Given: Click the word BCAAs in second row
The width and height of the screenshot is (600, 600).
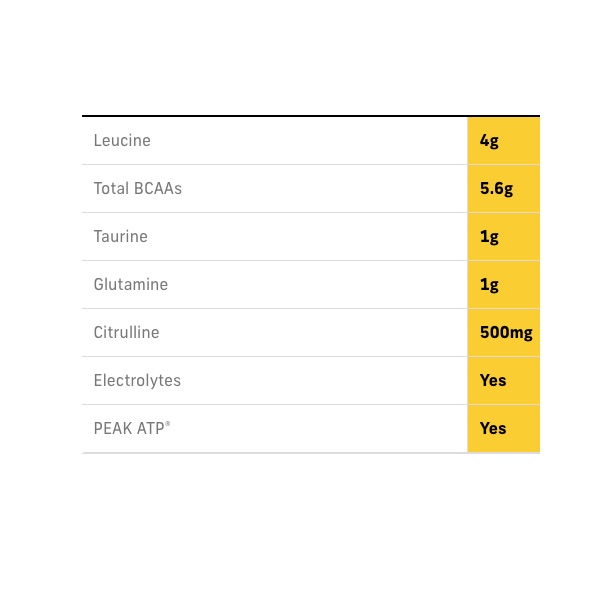Looking at the screenshot, I should (156, 189).
